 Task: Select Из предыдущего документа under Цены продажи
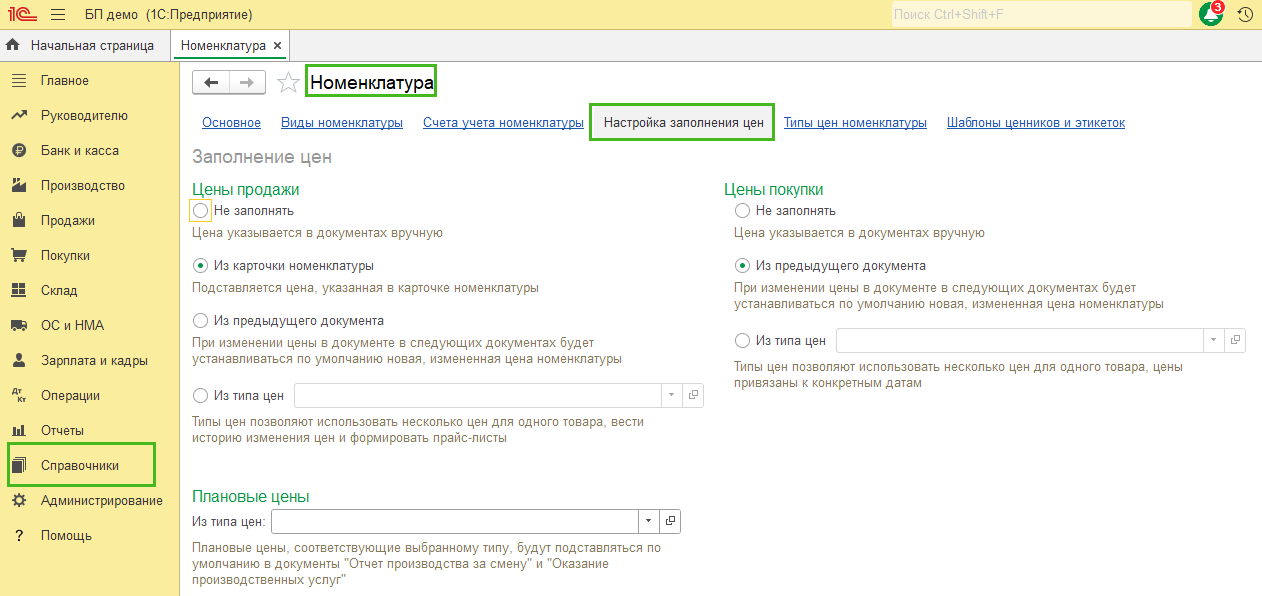[200, 321]
